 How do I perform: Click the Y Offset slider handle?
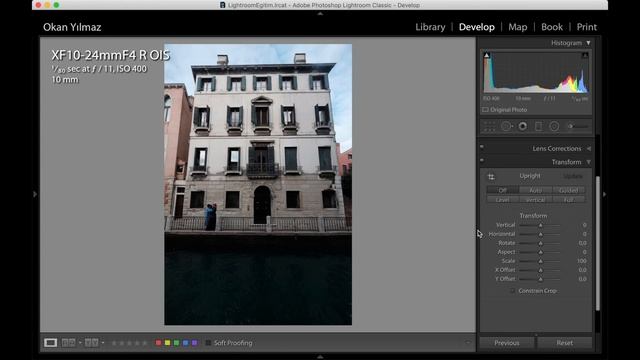[x=540, y=279]
